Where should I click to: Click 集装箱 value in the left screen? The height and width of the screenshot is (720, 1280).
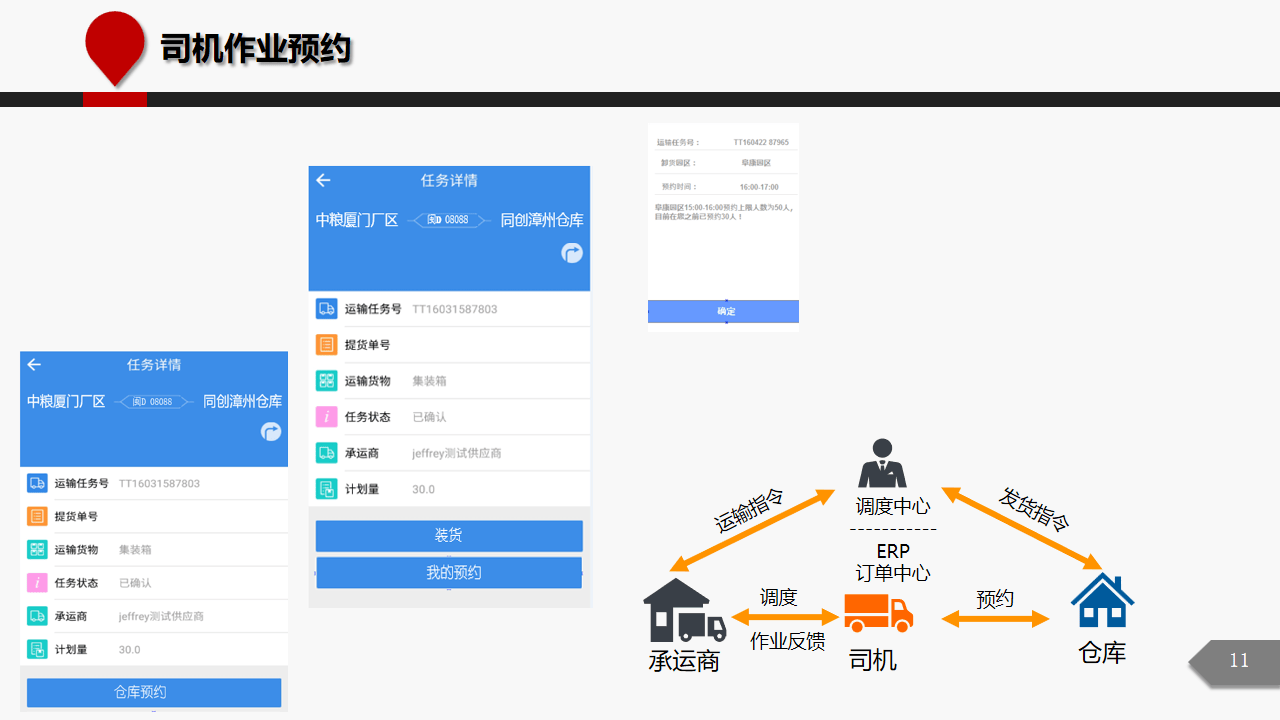click(x=135, y=549)
